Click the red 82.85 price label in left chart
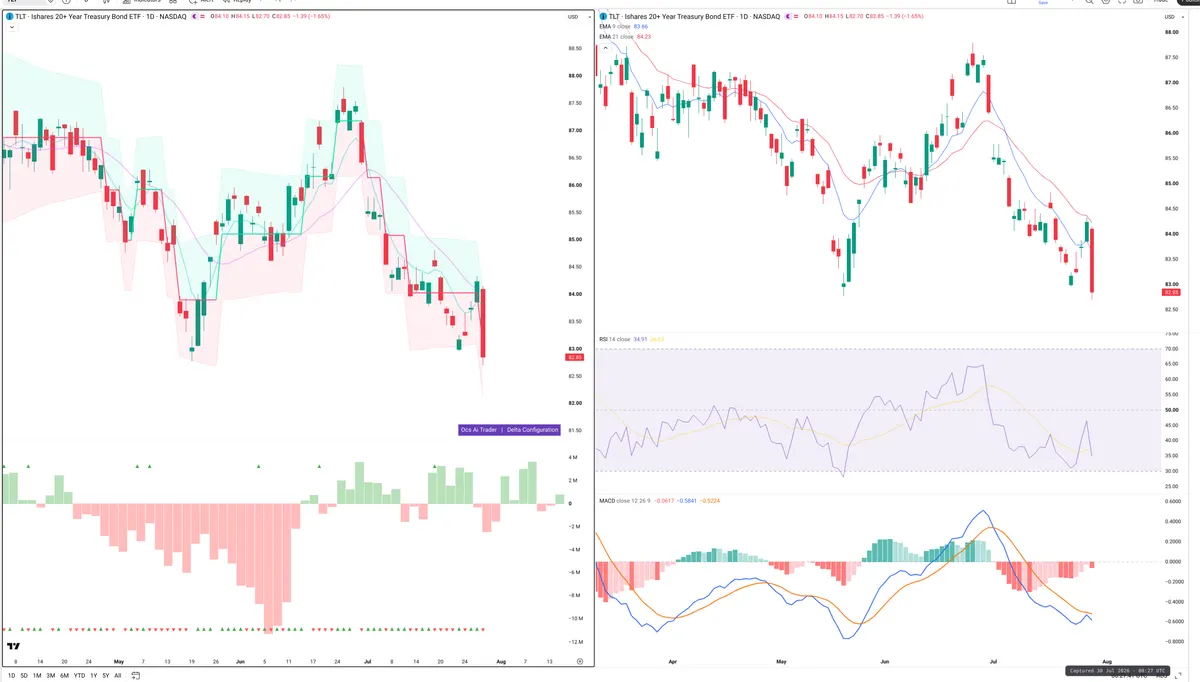This screenshot has height=682, width=1200. click(574, 357)
